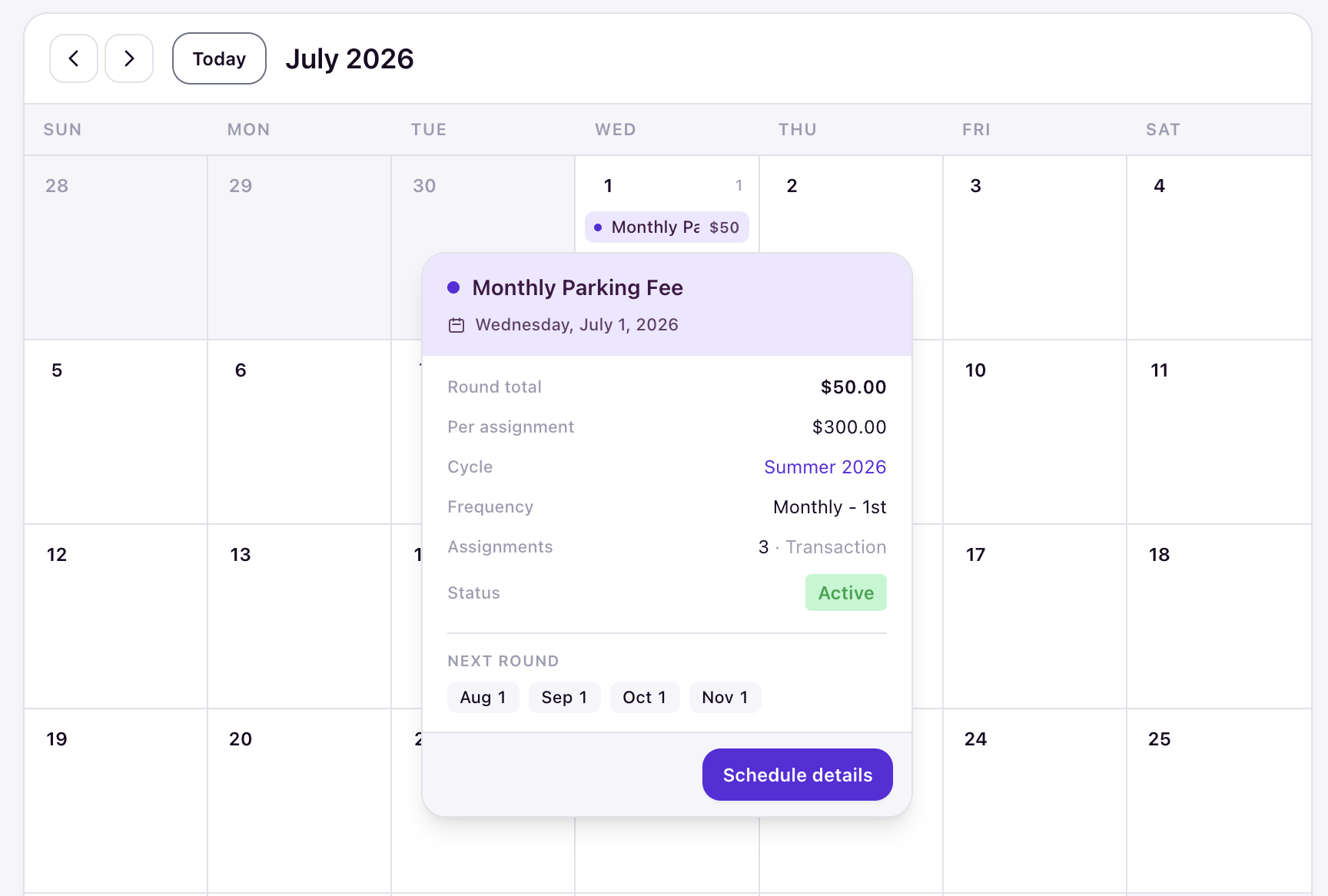Image resolution: width=1328 pixels, height=896 pixels.
Task: Select the day cell for July 2
Action: (851, 204)
